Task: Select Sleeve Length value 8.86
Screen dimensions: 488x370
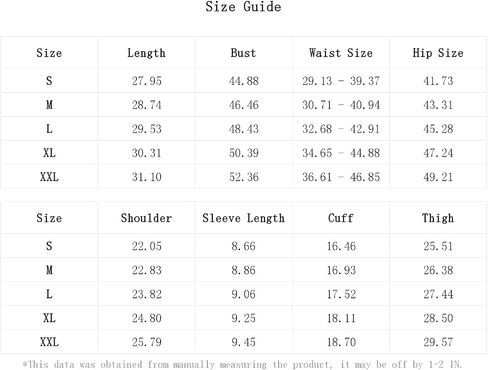Action: point(243,270)
